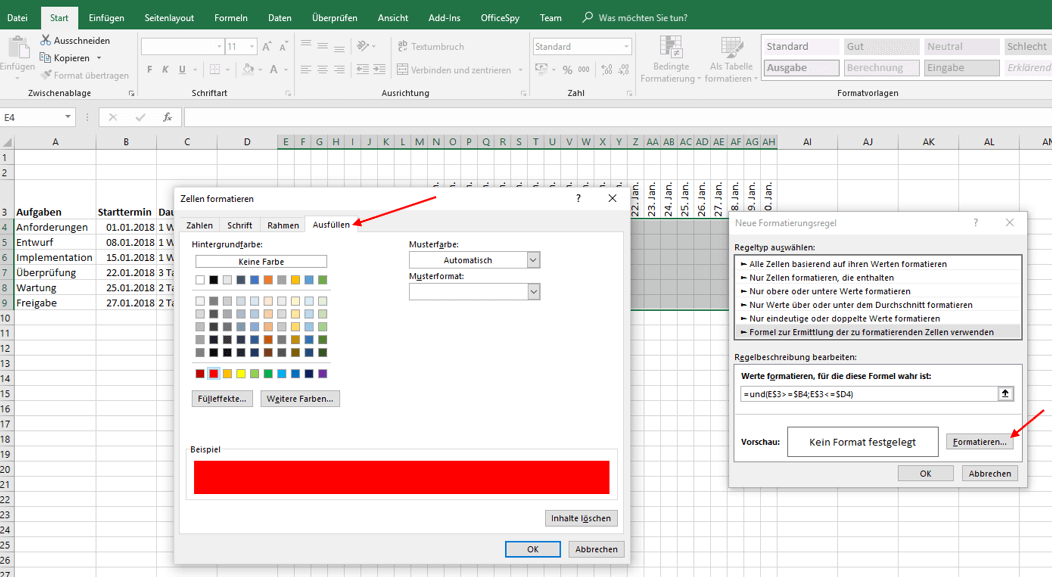This screenshot has width=1052, height=577.
Task: Click the fx insert function icon
Action: 167,117
